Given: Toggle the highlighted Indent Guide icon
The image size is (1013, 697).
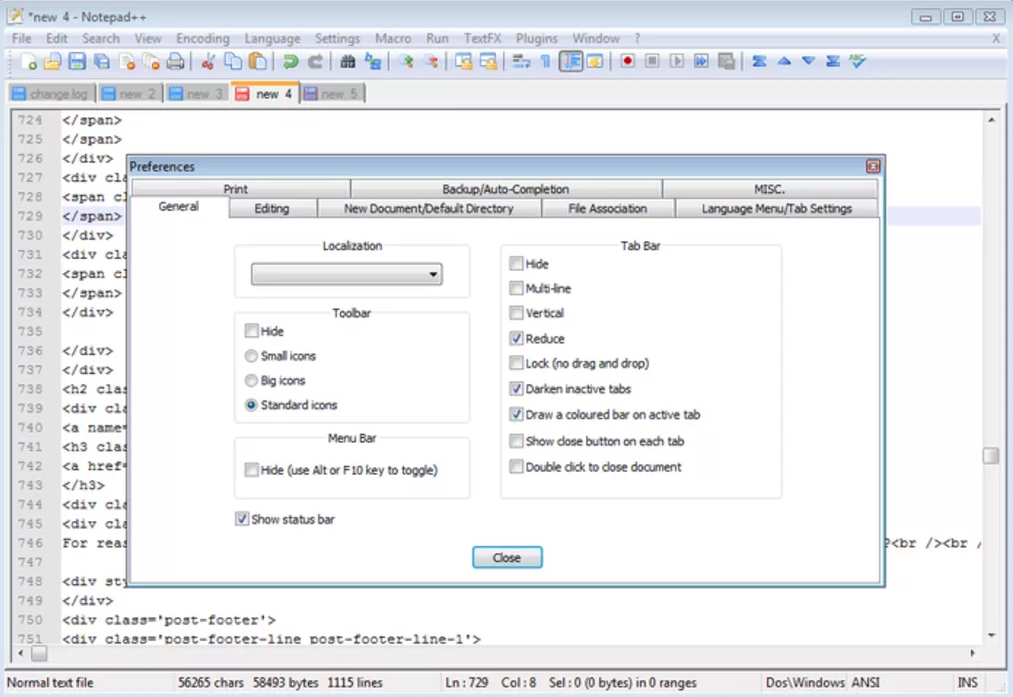Looking at the screenshot, I should (x=570, y=61).
